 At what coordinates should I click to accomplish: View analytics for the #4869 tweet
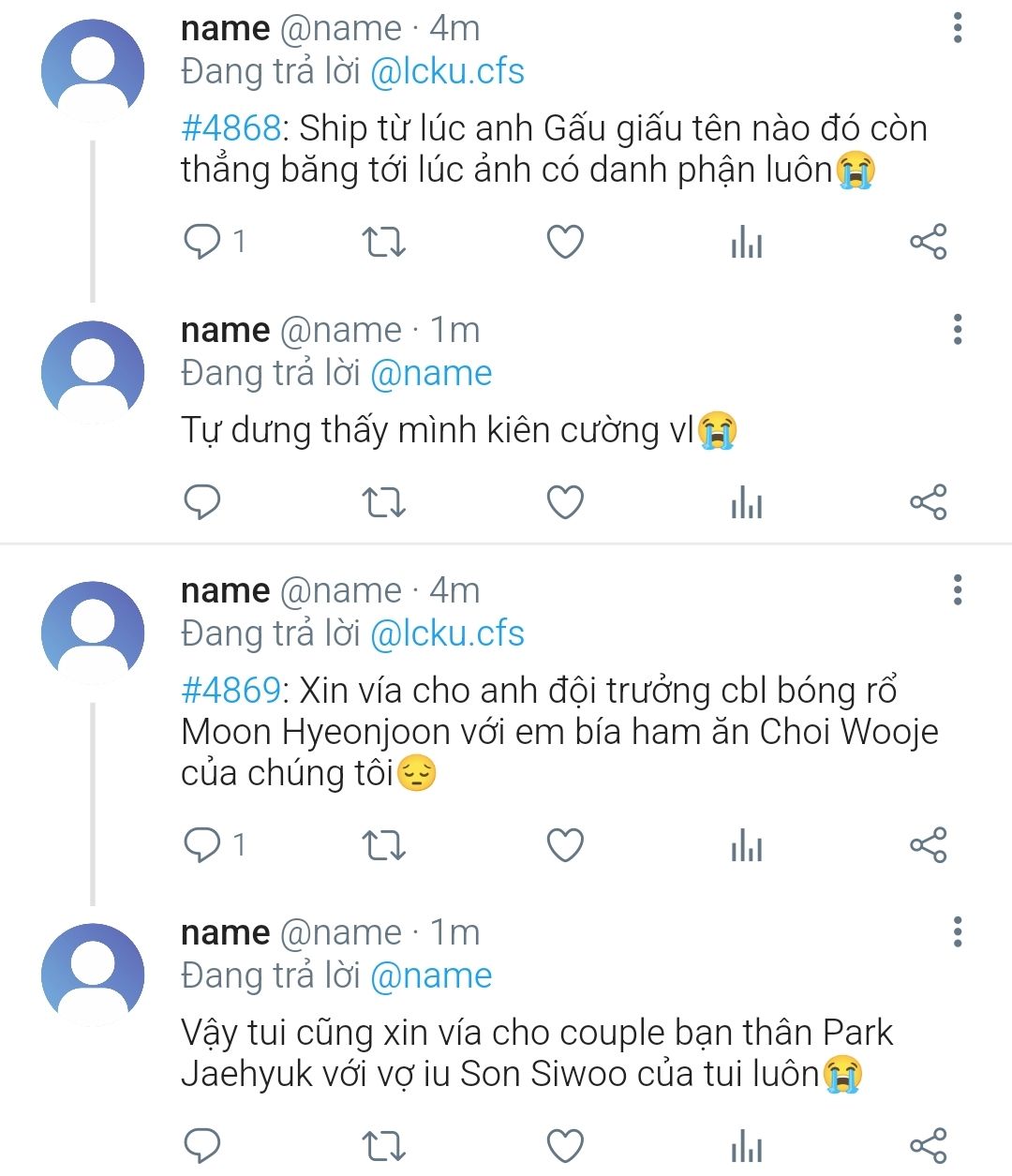point(747,846)
